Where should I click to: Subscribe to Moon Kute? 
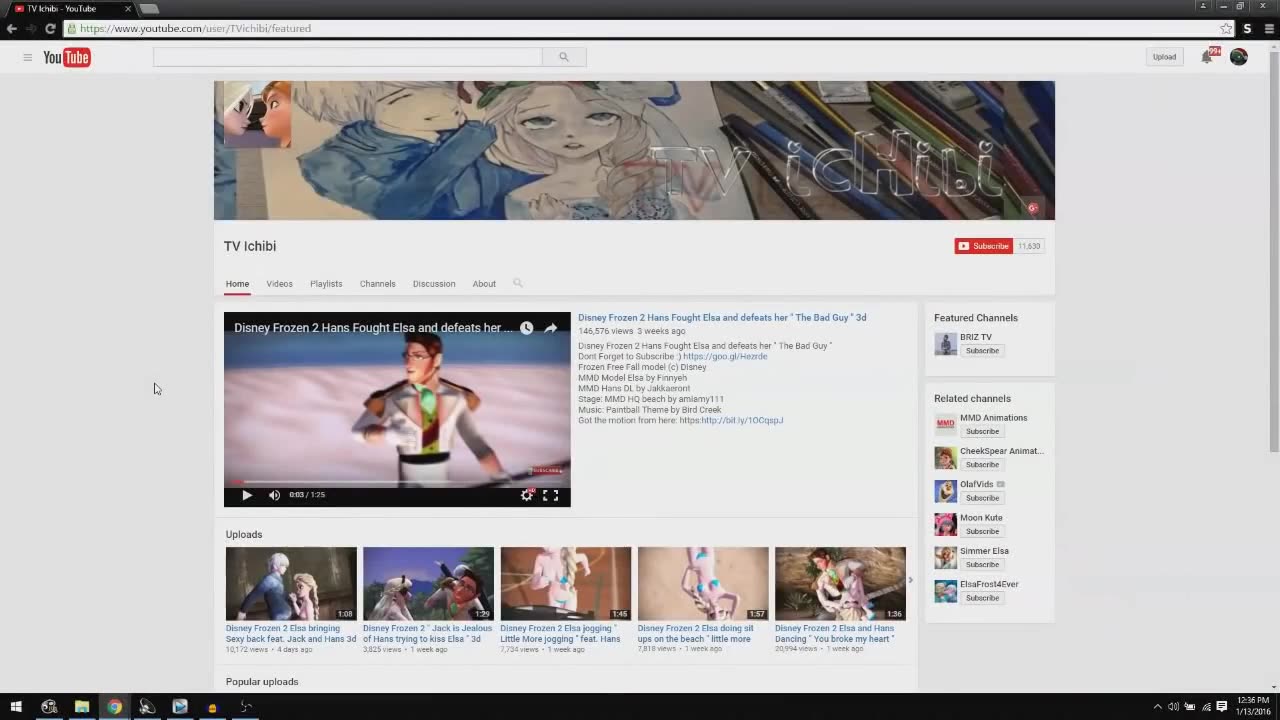[x=982, y=531]
